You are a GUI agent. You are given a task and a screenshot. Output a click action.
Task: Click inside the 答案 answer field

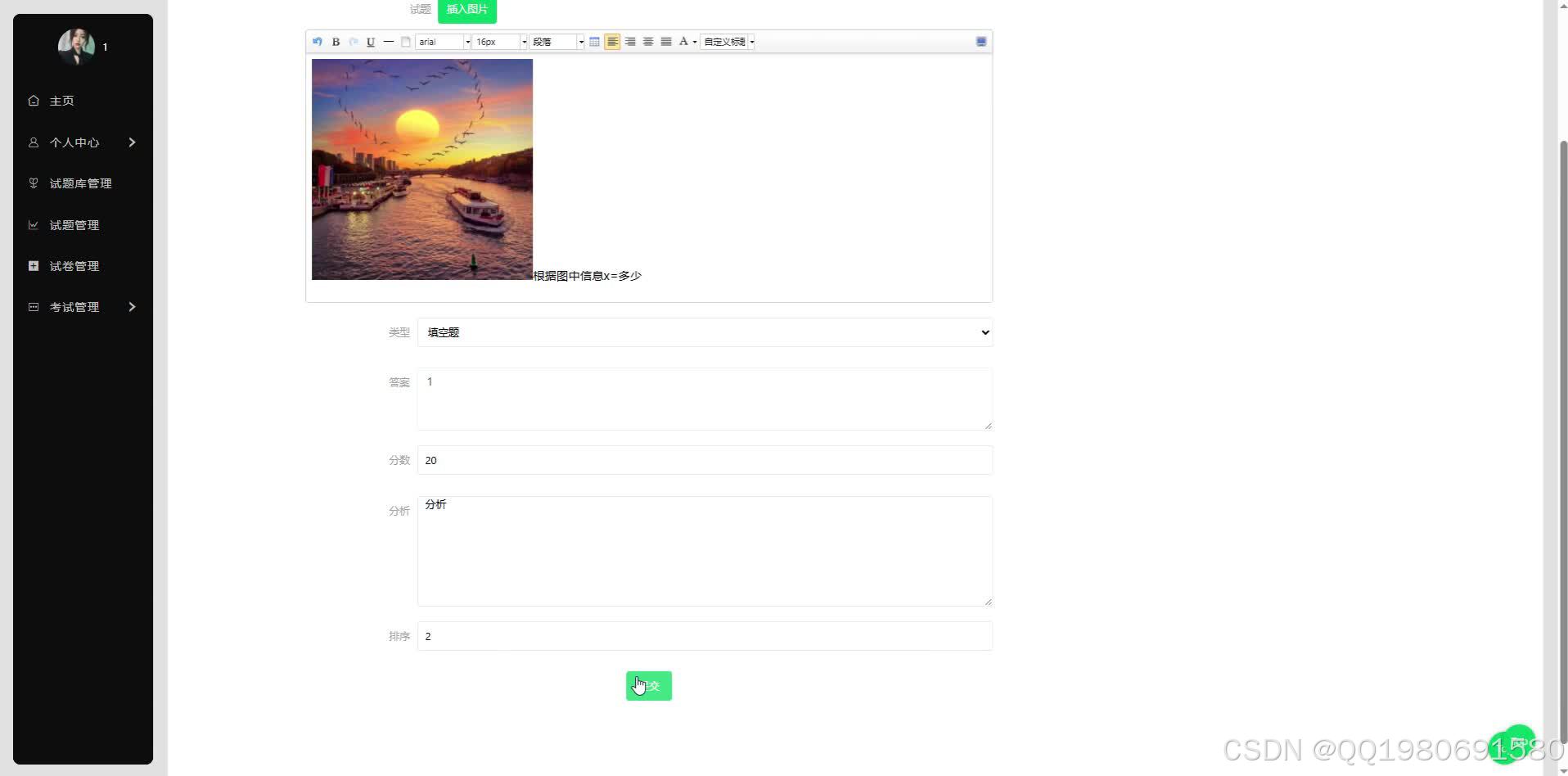click(704, 399)
